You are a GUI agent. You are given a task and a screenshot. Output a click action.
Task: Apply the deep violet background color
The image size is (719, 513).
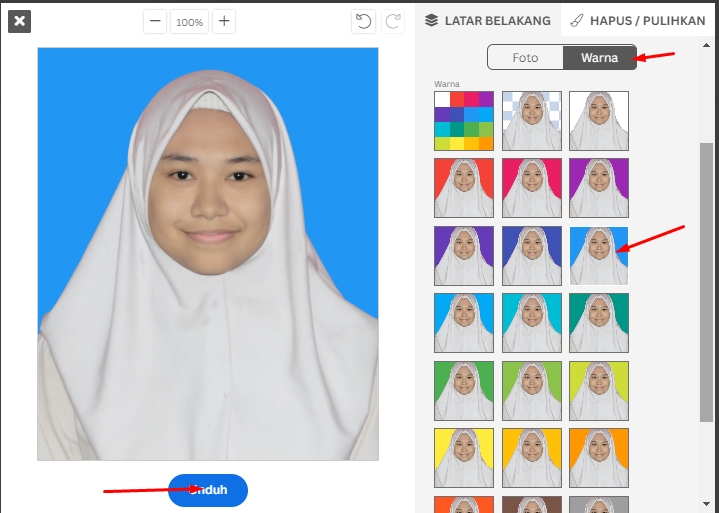[464, 256]
